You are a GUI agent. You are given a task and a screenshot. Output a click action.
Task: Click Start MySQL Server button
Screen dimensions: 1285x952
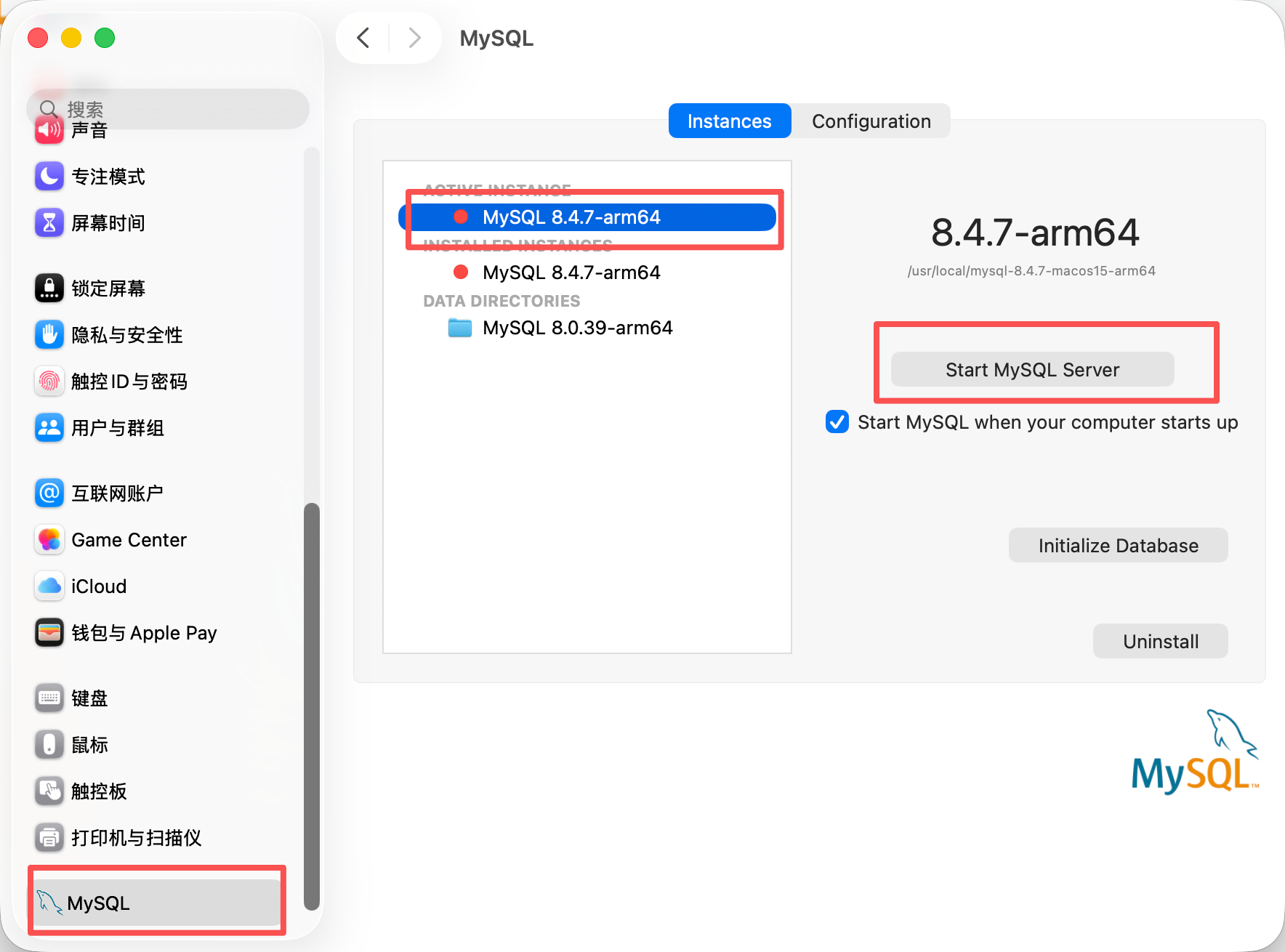coord(1032,370)
